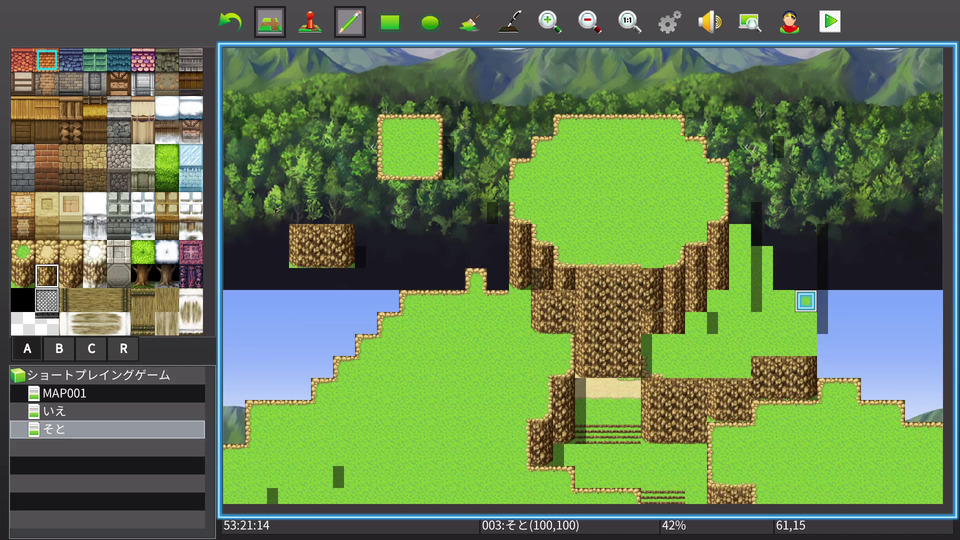This screenshot has height=540, width=960.
Task: Click the small floating grass island on the map
Action: point(410,148)
